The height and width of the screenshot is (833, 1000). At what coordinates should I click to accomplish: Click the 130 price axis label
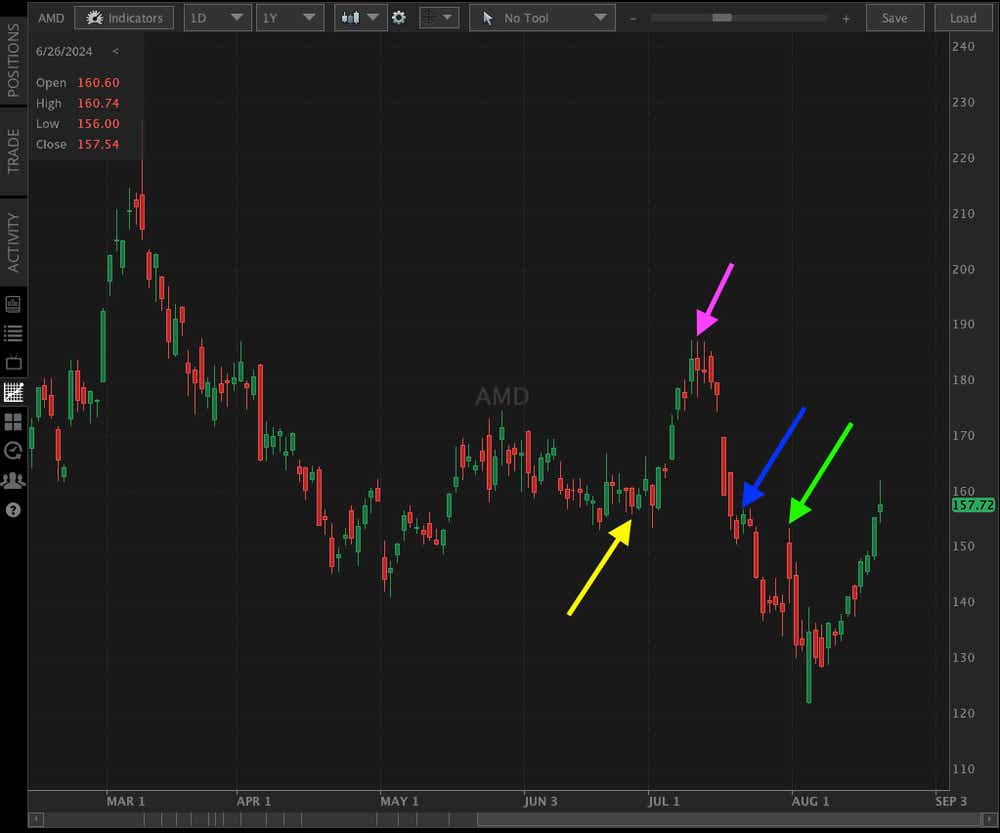point(963,657)
